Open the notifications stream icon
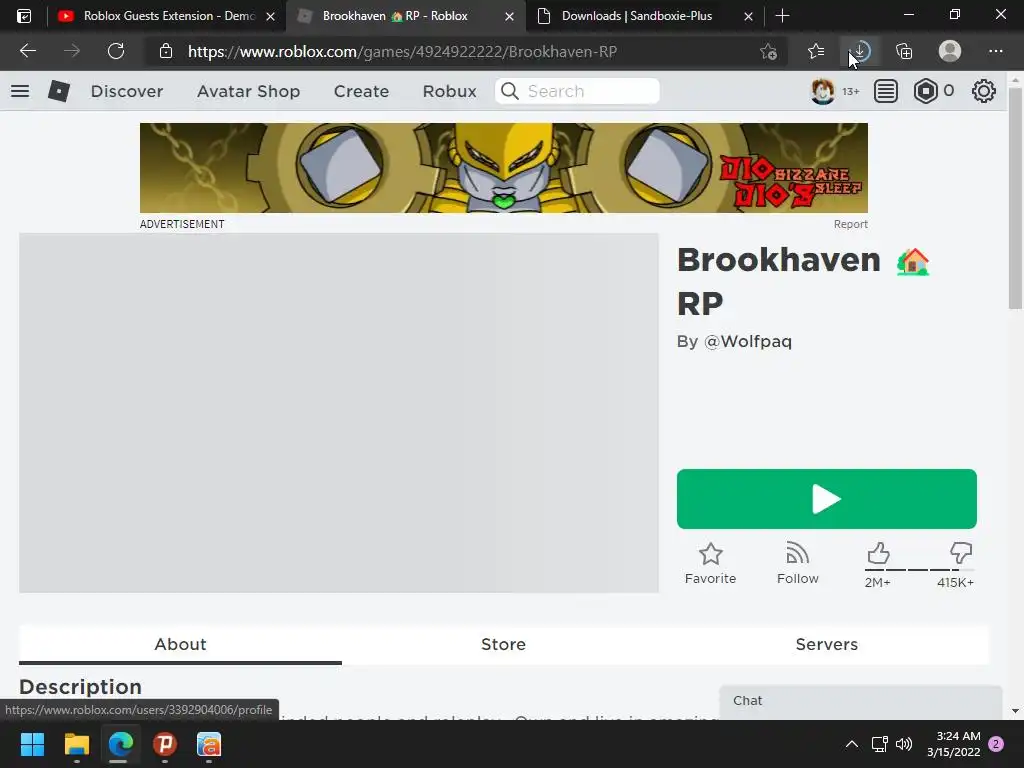 click(x=886, y=91)
